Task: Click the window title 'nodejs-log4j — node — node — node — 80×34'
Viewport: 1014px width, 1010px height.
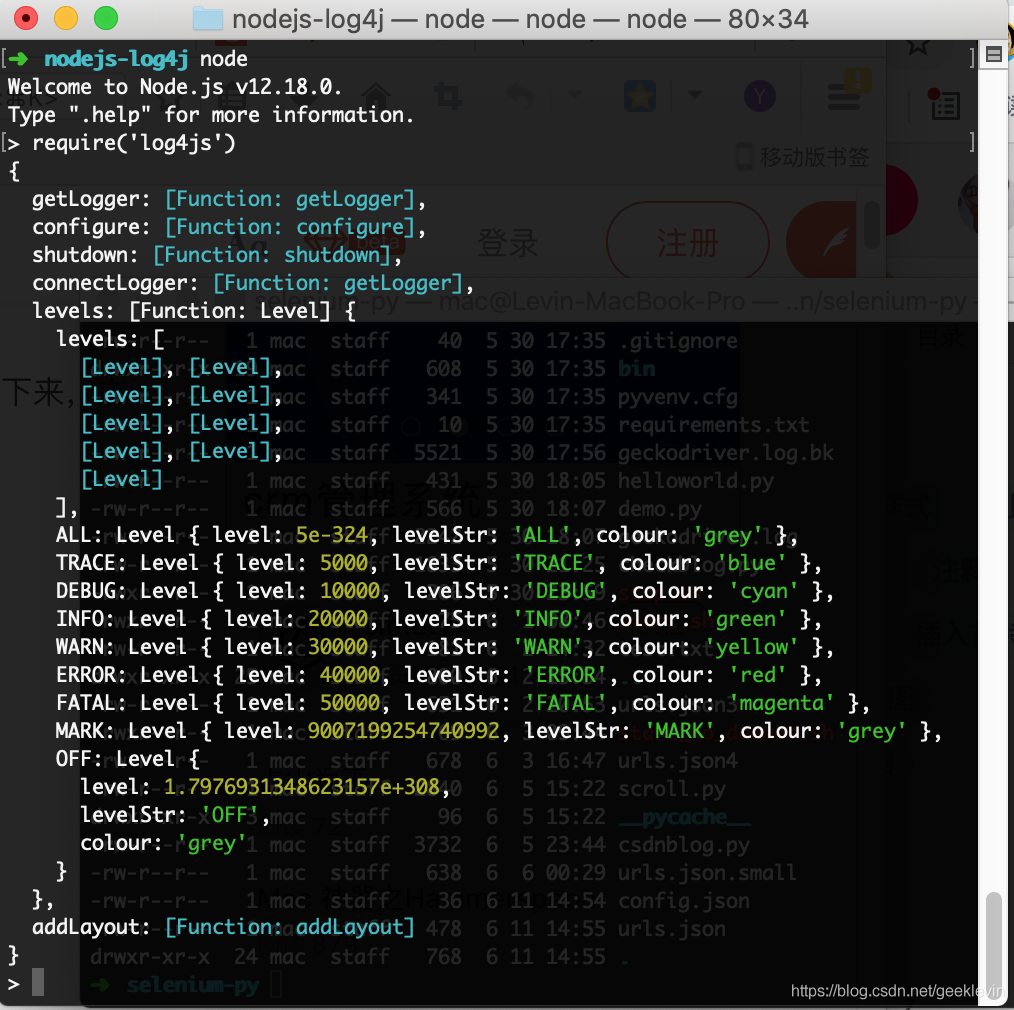Action: click(520, 19)
